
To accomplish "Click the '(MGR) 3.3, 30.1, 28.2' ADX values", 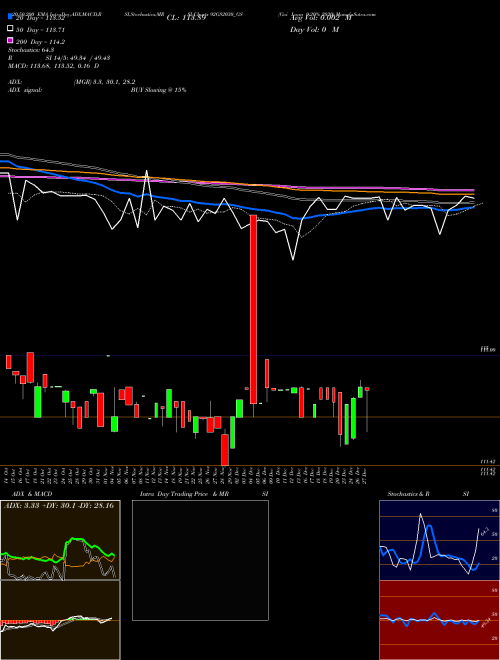I will coord(104,82).
